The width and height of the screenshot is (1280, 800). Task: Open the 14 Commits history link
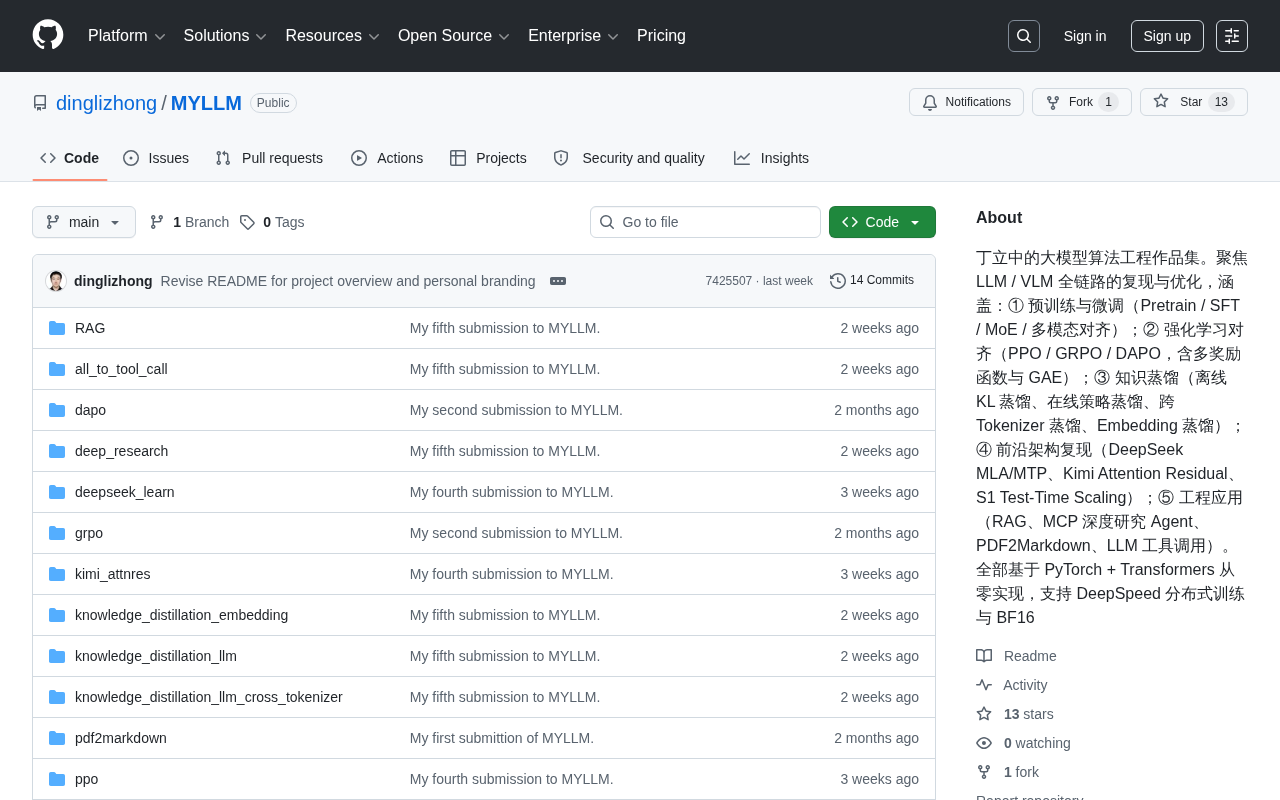(x=872, y=281)
